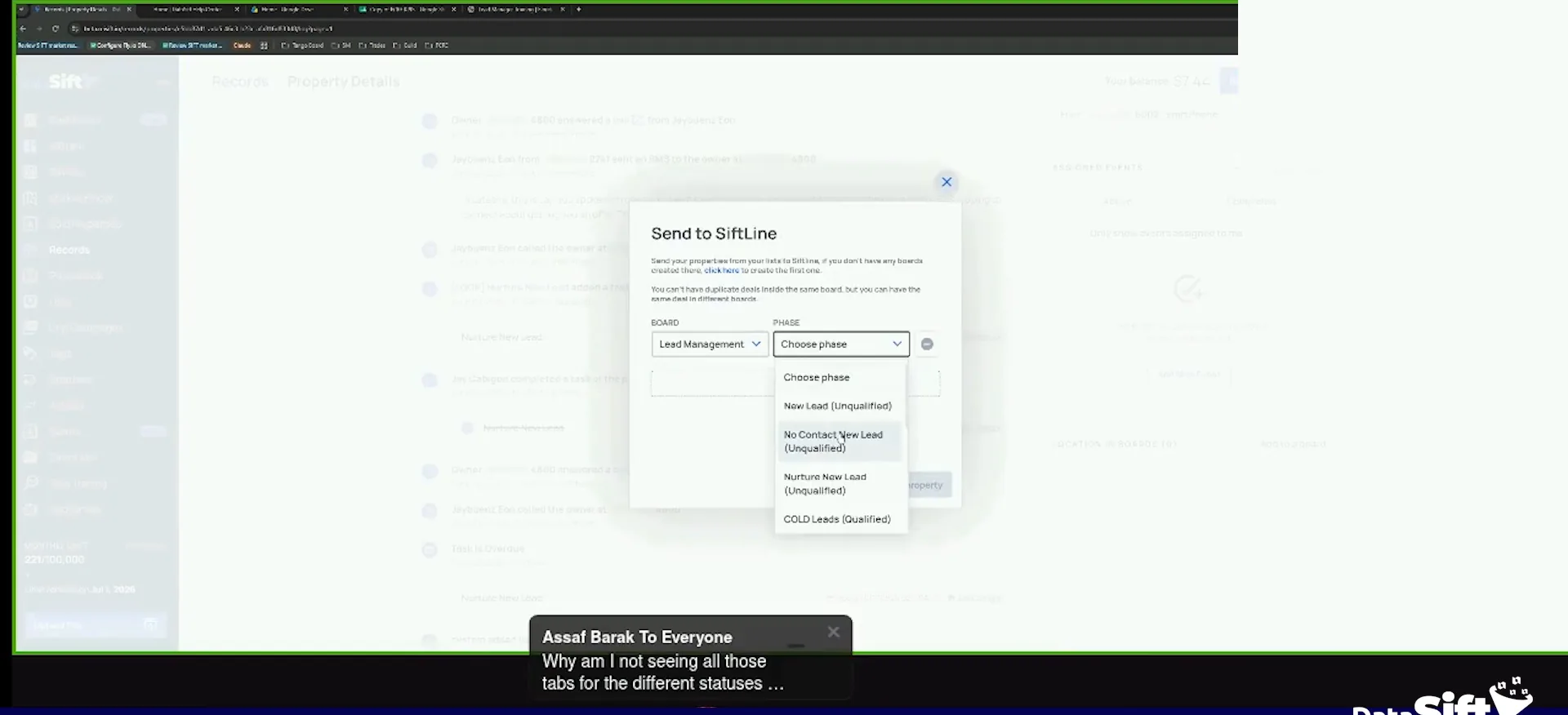Follow the 'click here' link in dialog
The image size is (1568, 715).
coord(721,270)
